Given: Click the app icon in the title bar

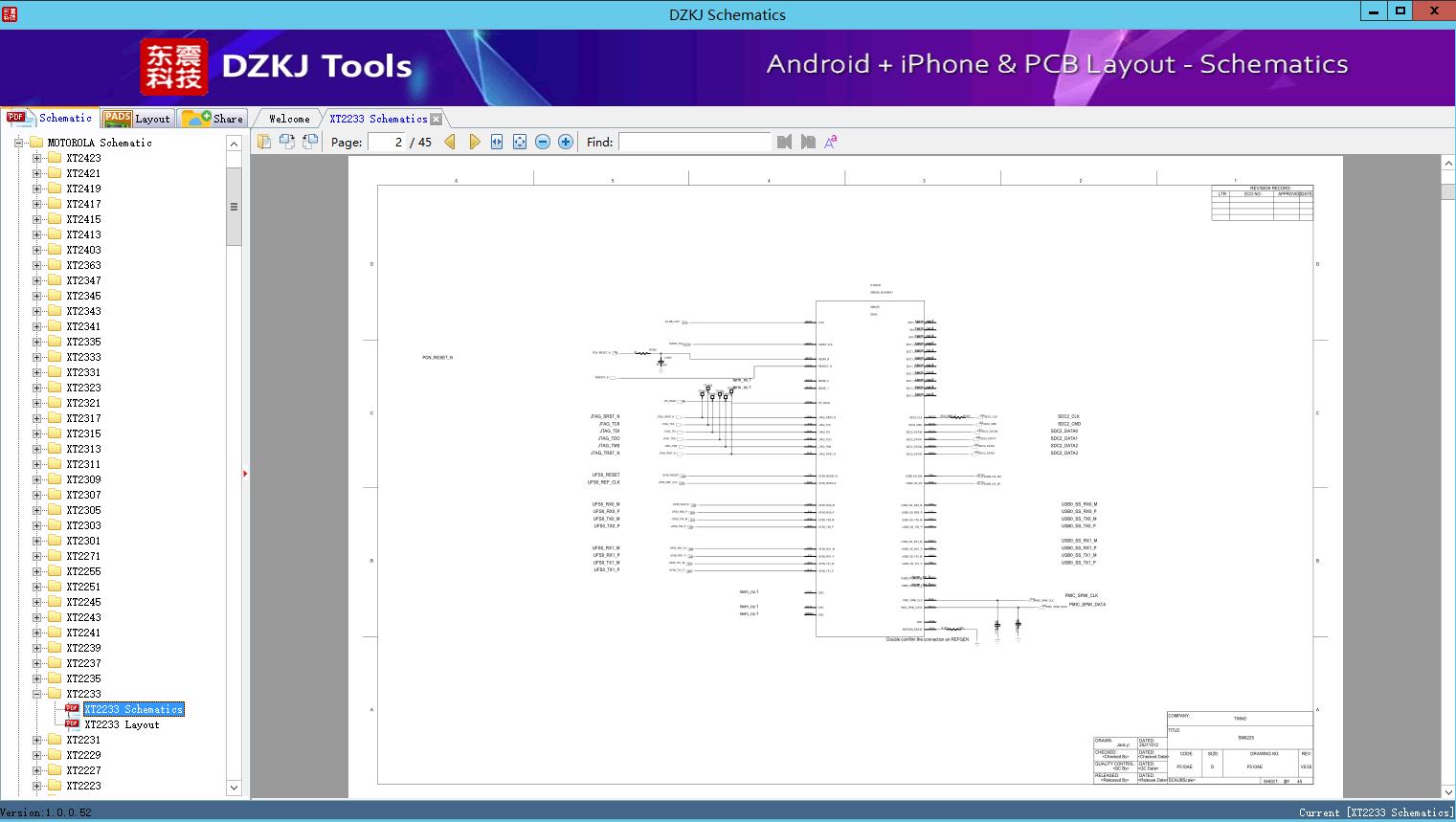Looking at the screenshot, I should coord(10,13).
